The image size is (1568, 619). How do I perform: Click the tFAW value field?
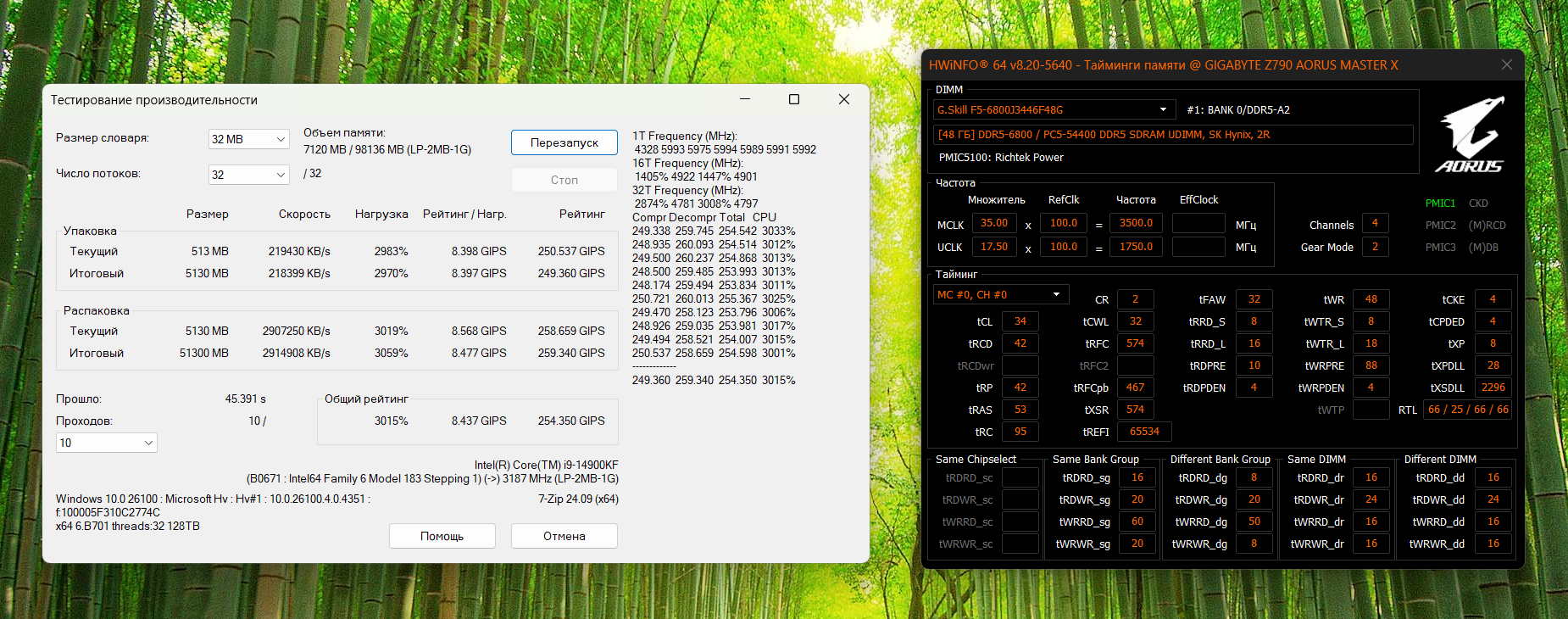pos(1254,299)
